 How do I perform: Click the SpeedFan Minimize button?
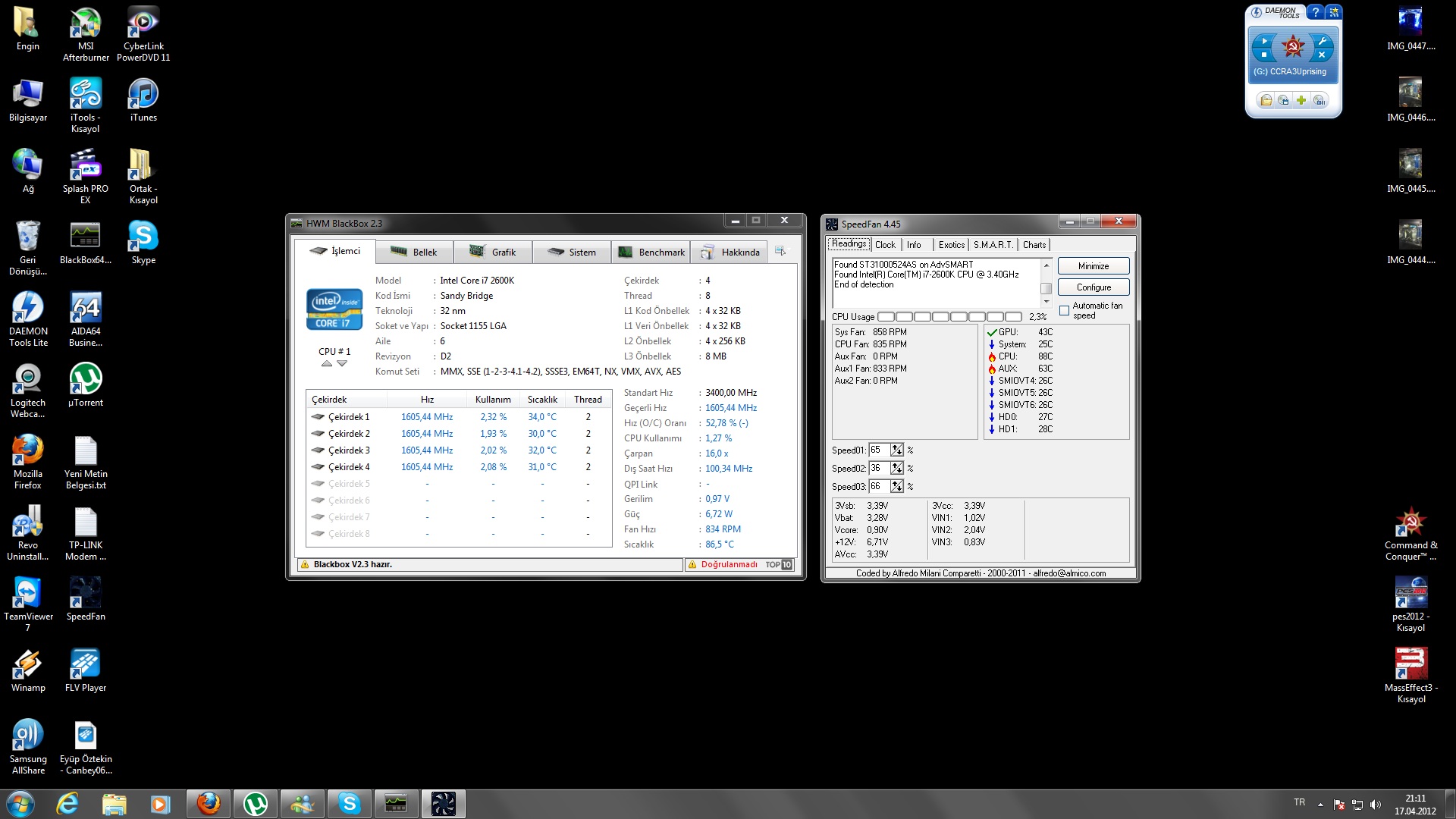pyautogui.click(x=1094, y=266)
